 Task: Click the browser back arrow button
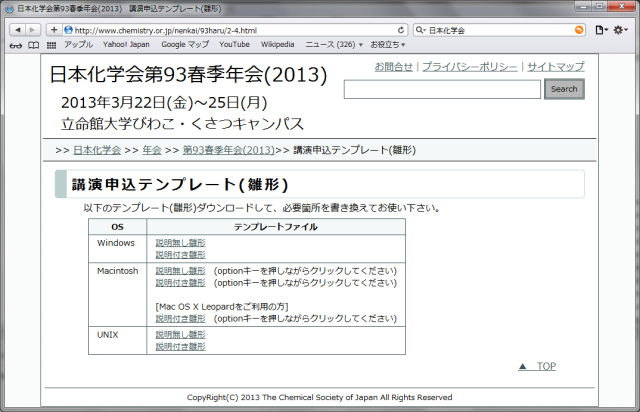tap(17, 30)
